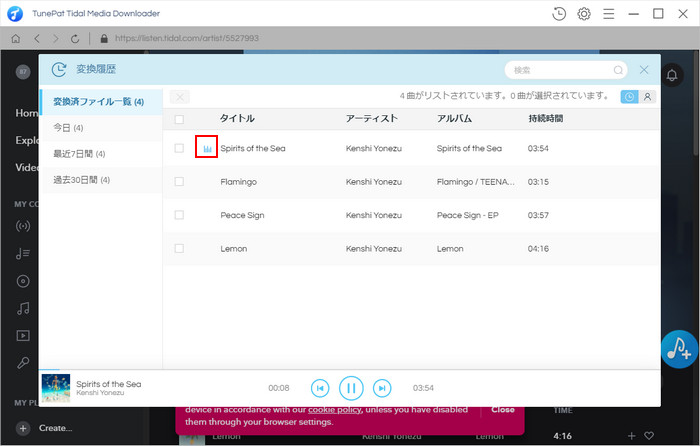The width and height of the screenshot is (700, 446).
Task: Select the converted files list tab
Action: (101, 102)
